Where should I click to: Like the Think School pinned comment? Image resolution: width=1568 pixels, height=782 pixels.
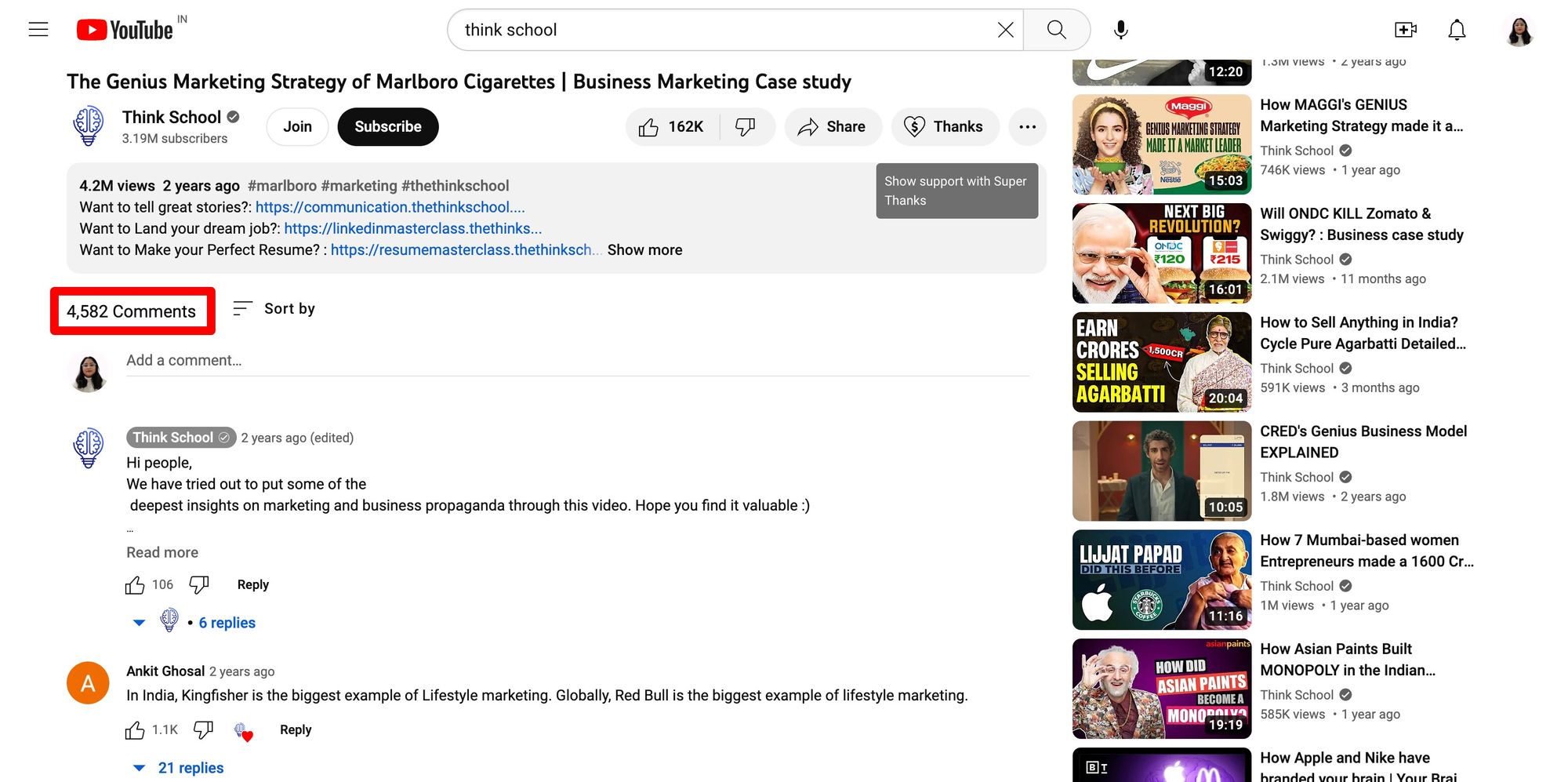[x=135, y=585]
